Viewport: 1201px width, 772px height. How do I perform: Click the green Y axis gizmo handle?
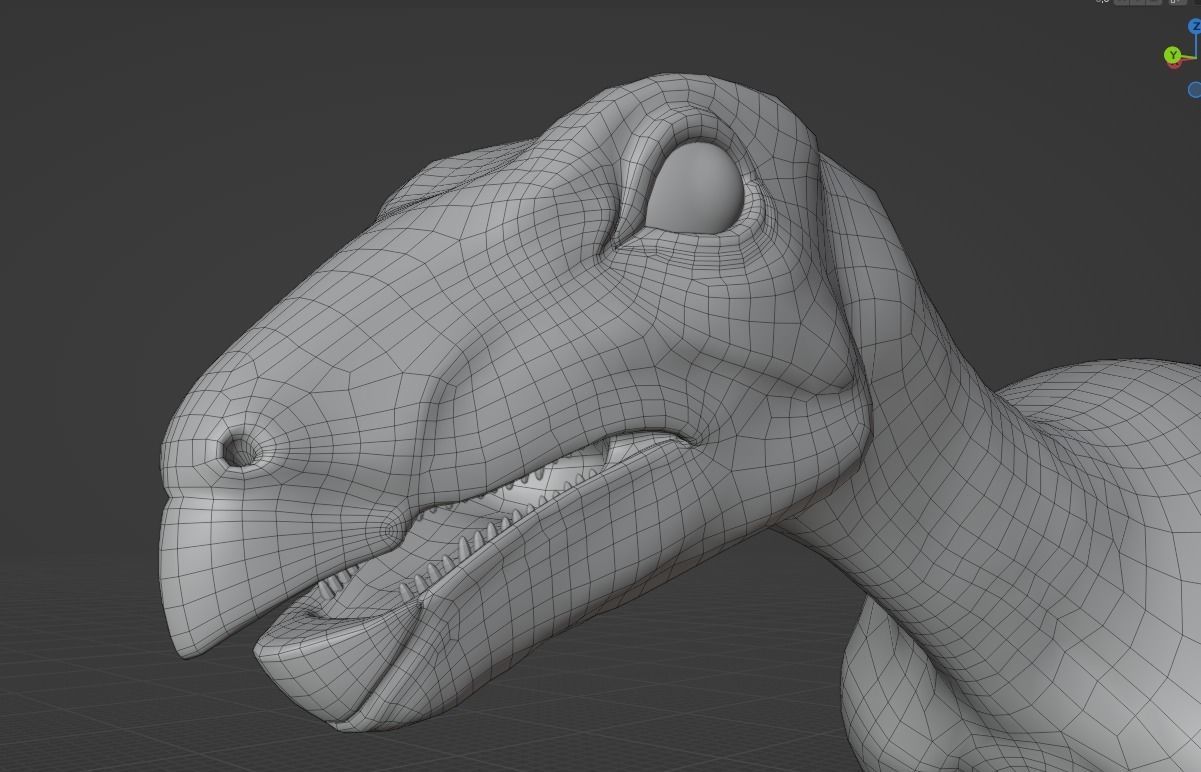[x=1173, y=55]
